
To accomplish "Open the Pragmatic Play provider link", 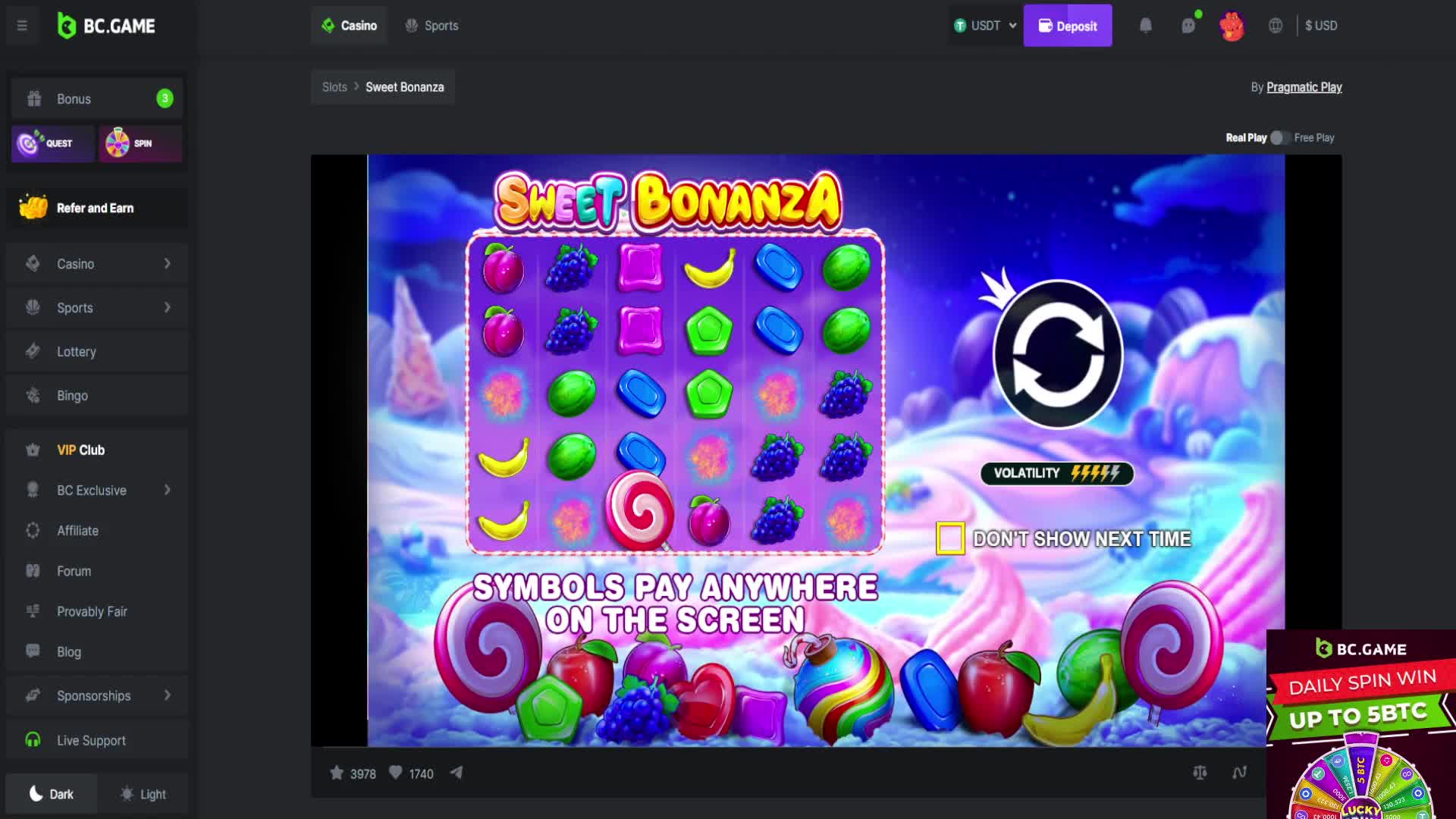I will click(1304, 87).
